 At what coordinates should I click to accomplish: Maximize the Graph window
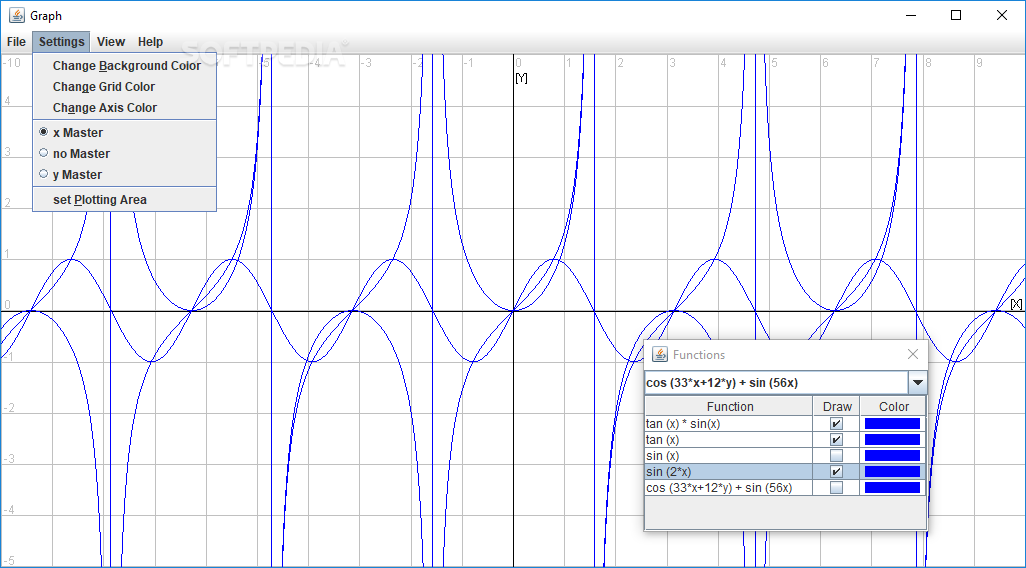pyautogui.click(x=956, y=15)
